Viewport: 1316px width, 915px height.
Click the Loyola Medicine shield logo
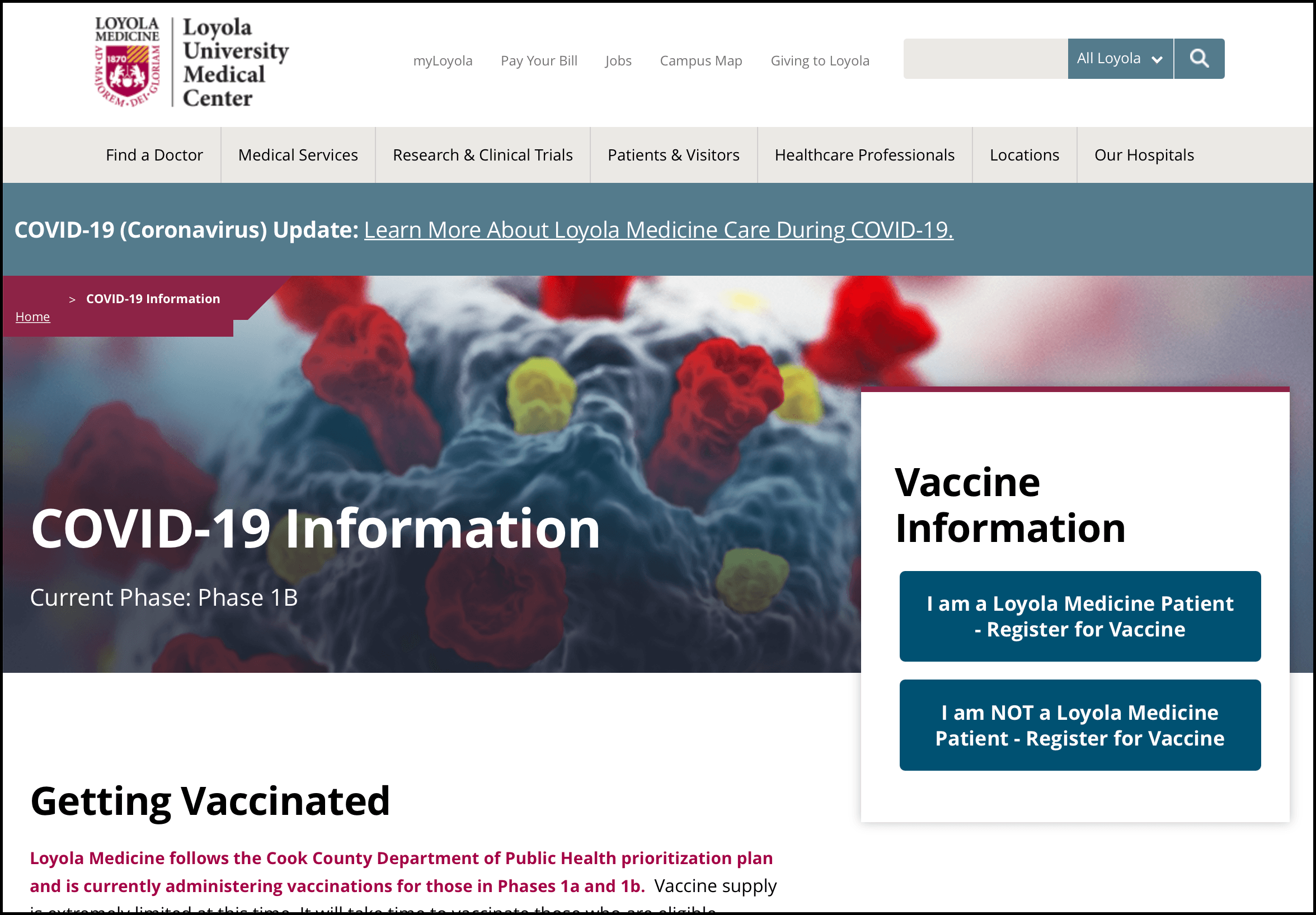pyautogui.click(x=127, y=62)
